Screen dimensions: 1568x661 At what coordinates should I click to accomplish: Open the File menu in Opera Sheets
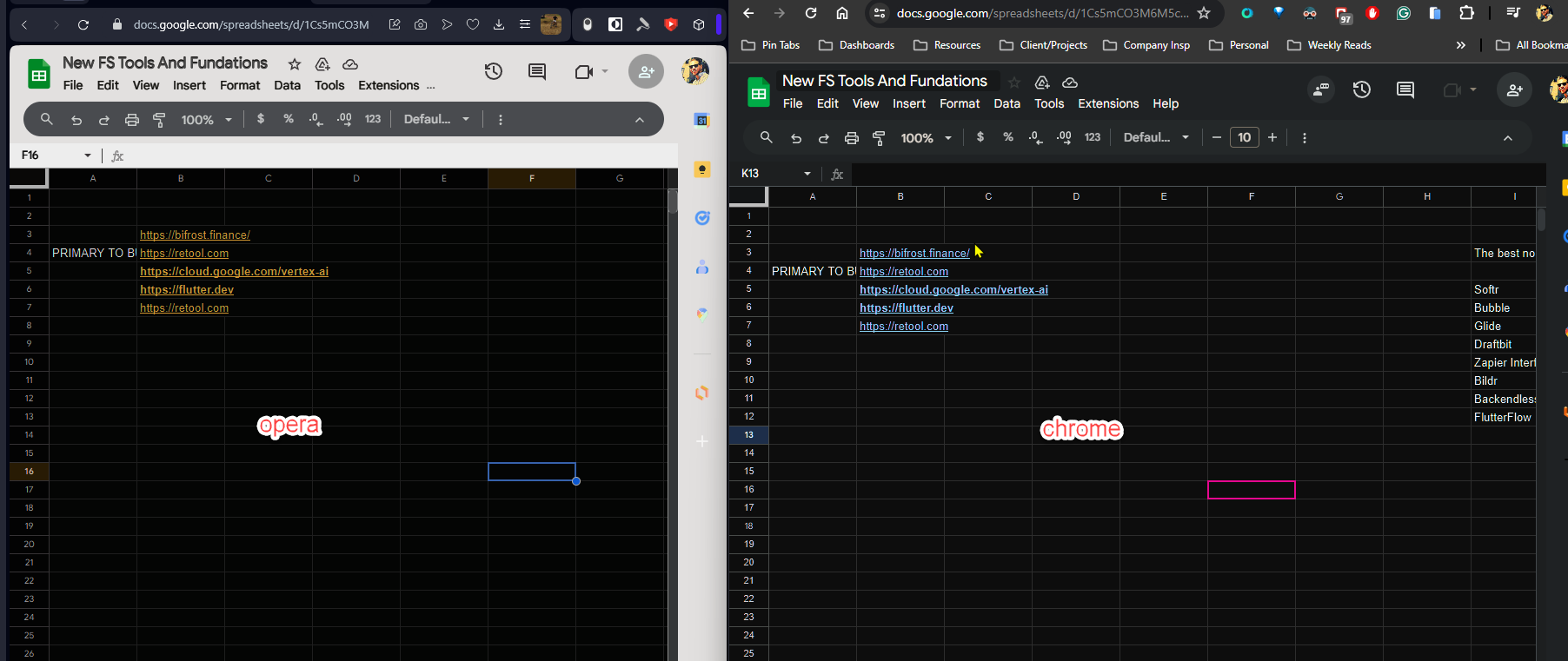73,85
